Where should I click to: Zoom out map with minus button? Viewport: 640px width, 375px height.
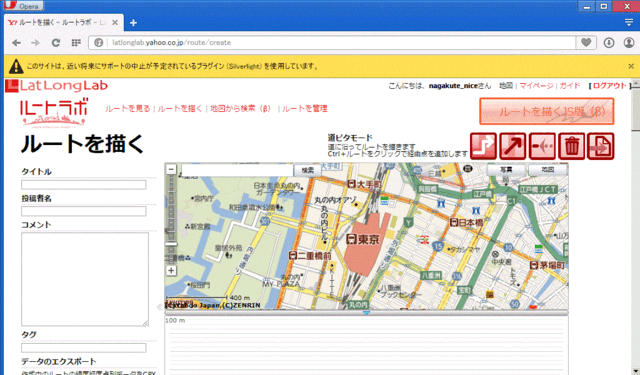(x=171, y=169)
